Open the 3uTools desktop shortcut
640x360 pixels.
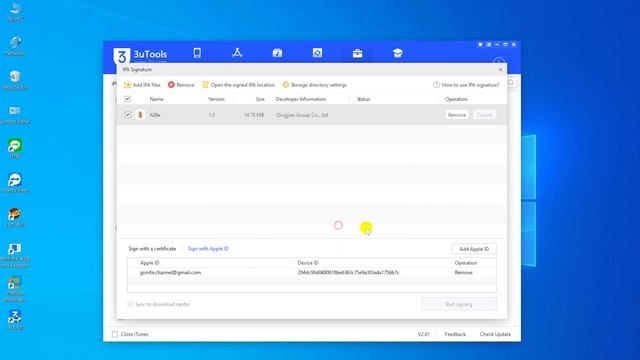[15, 320]
